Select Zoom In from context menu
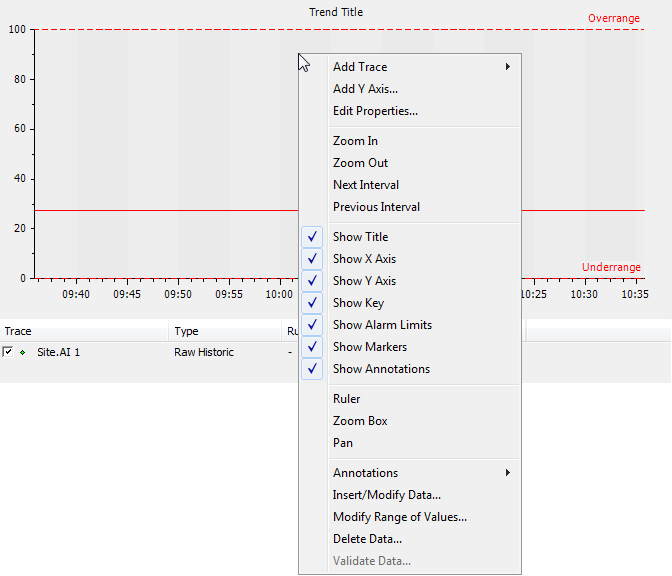 click(355, 141)
